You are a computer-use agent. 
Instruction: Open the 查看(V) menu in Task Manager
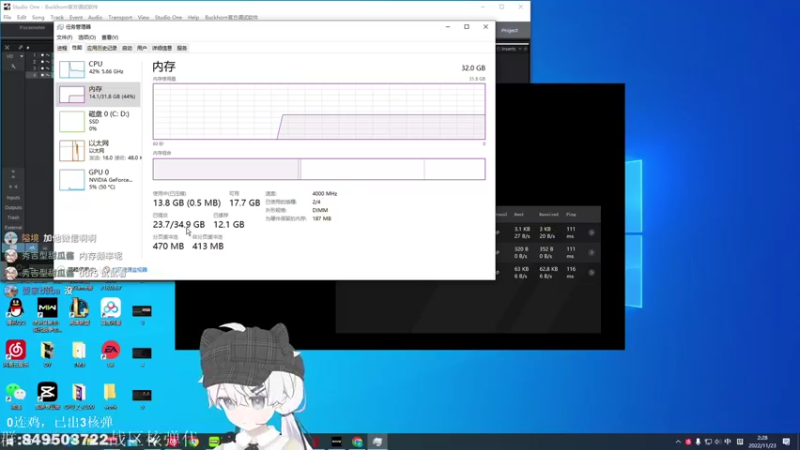(110, 37)
